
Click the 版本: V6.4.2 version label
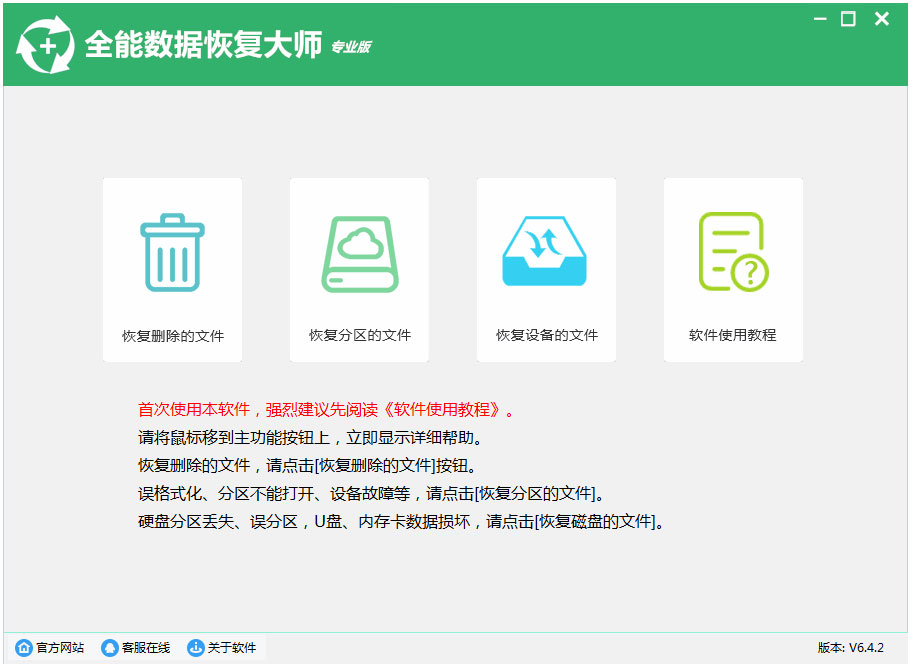851,647
